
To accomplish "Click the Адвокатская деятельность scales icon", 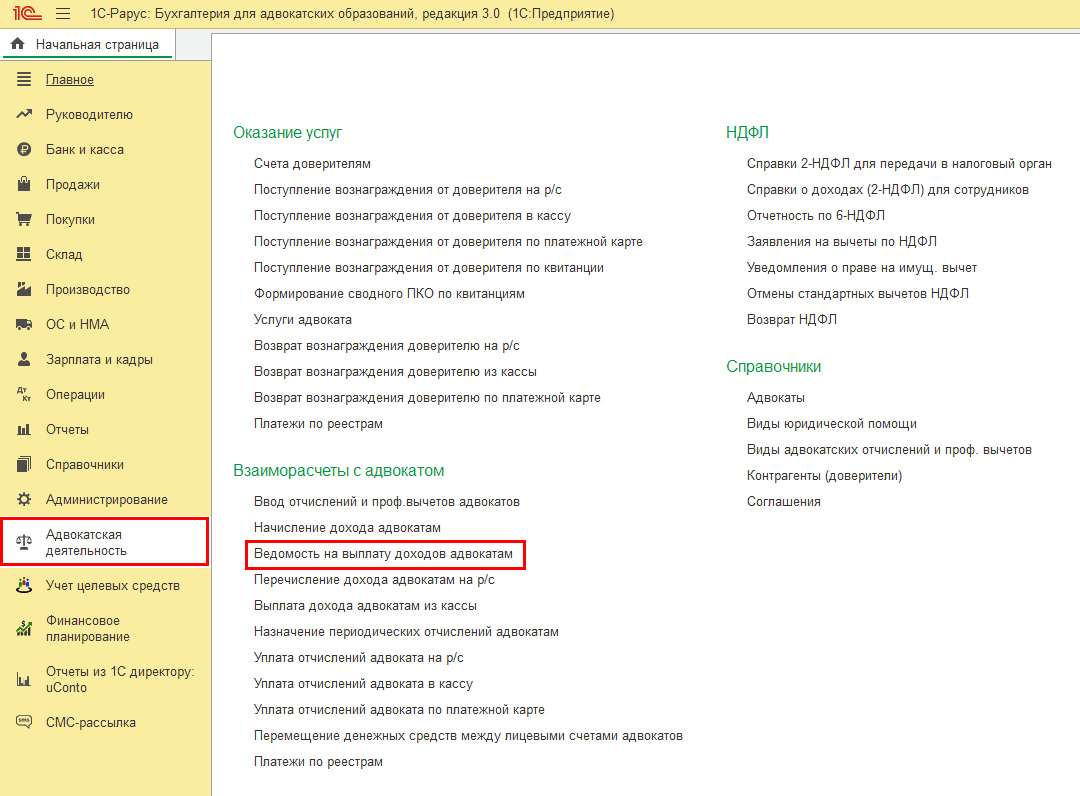I will 25,542.
